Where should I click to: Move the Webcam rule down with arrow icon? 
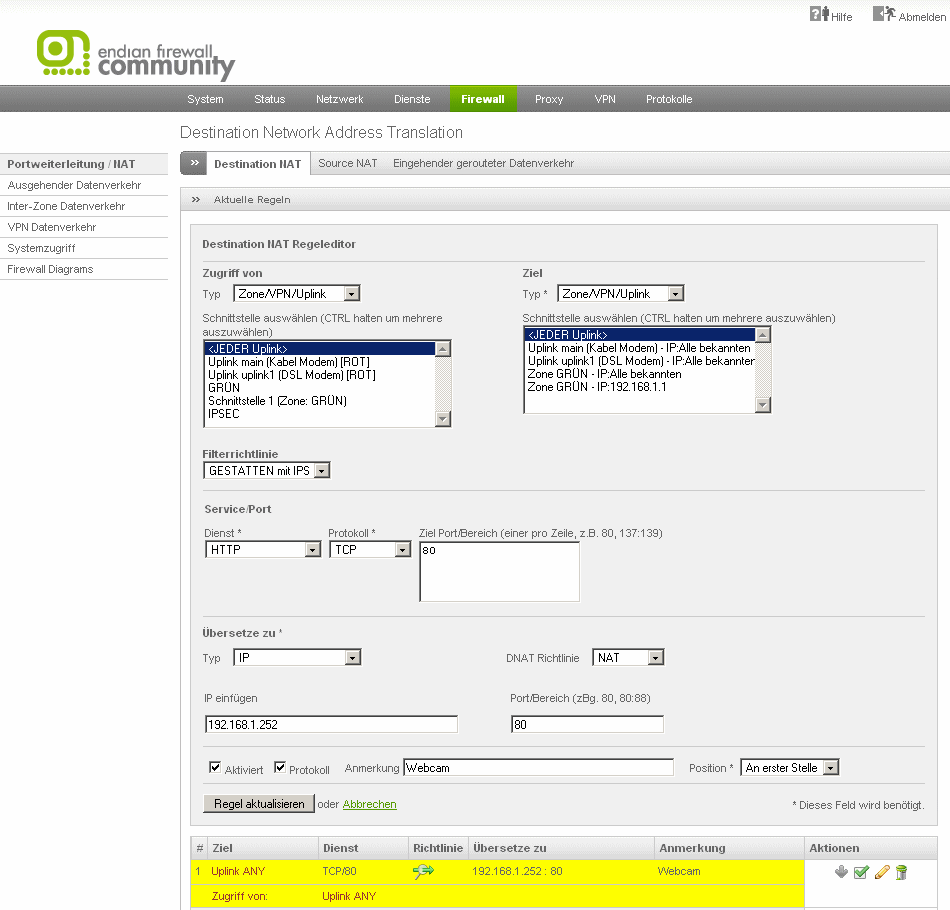[x=841, y=872]
